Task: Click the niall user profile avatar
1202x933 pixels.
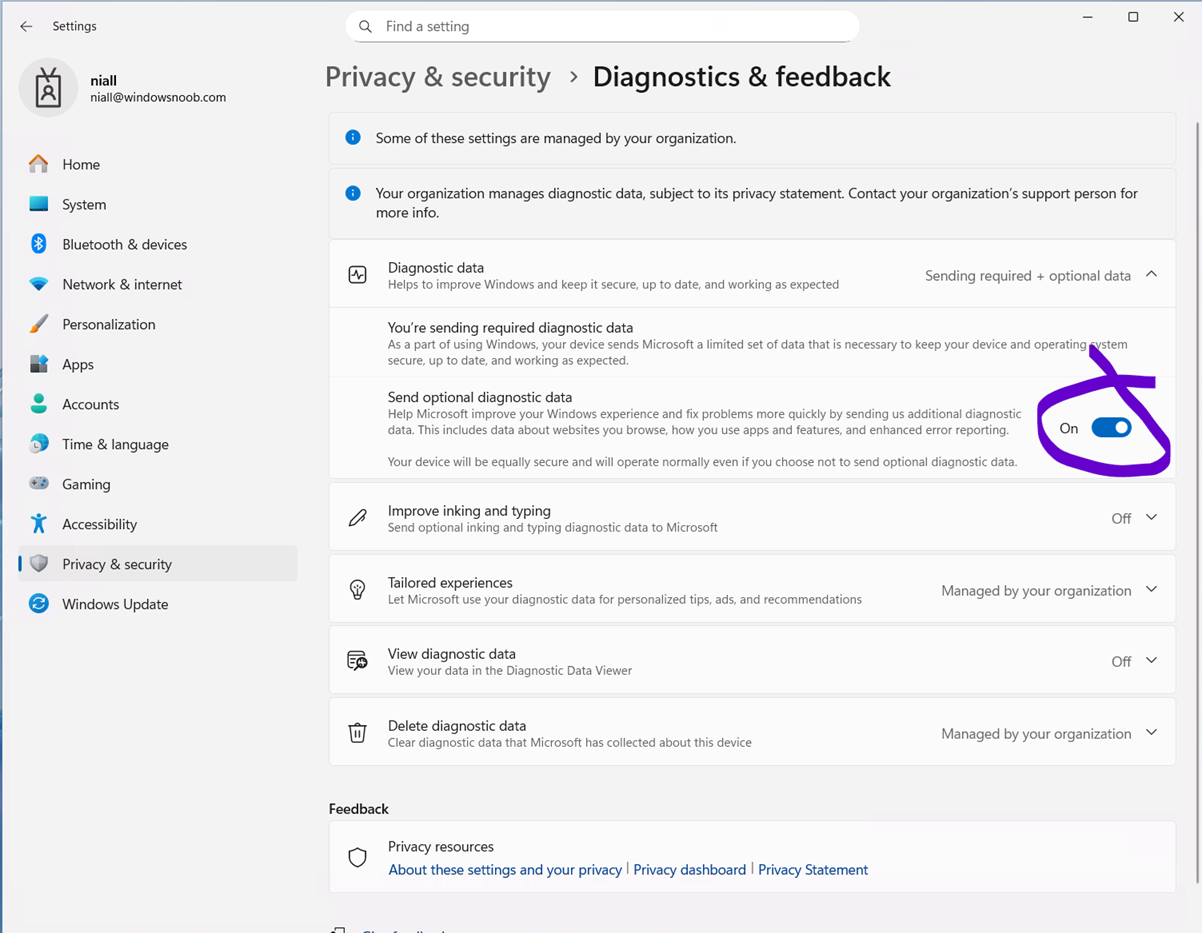Action: [48, 88]
